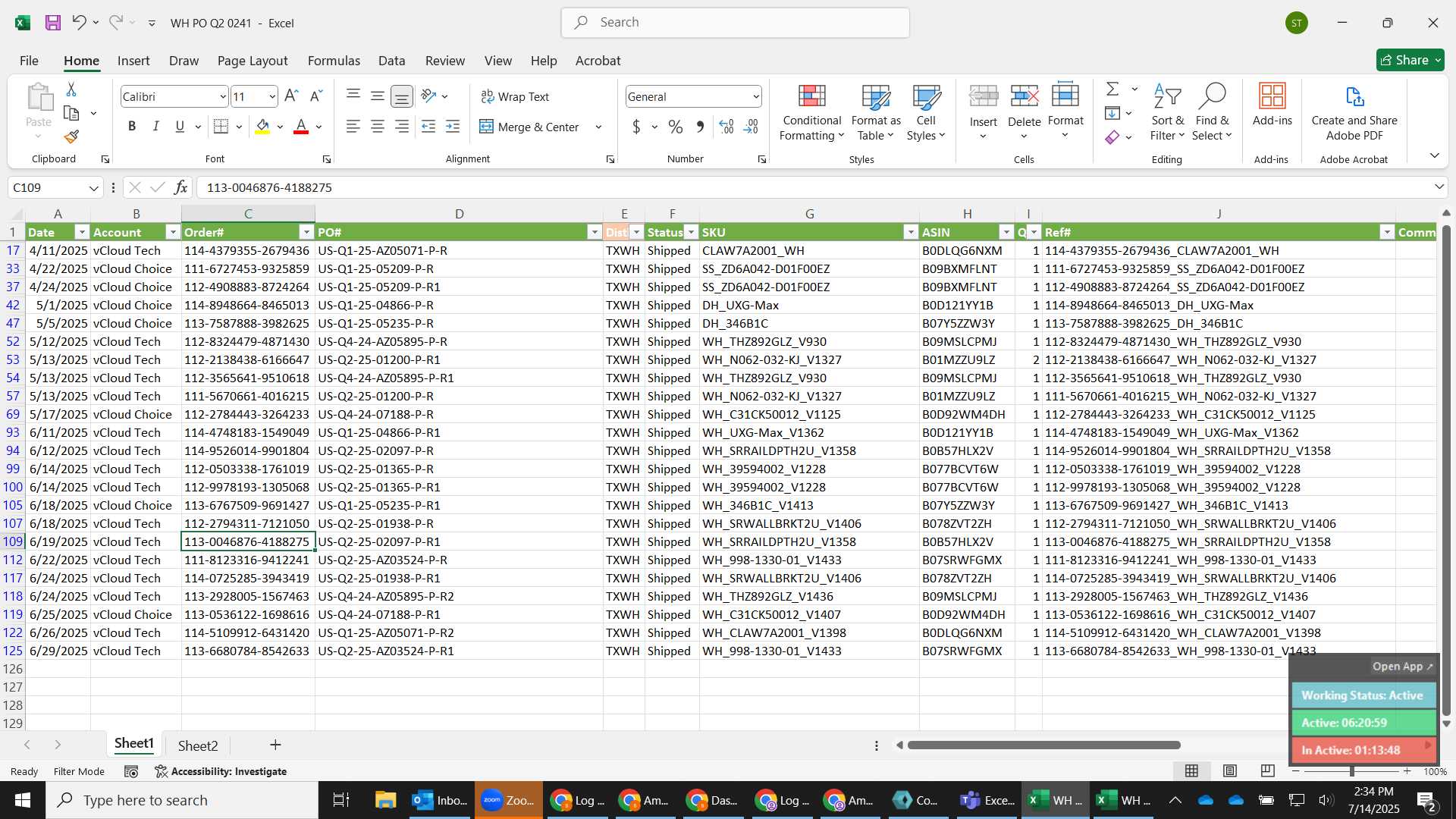
Task: Click the Decrease Indent icon
Action: [428, 127]
